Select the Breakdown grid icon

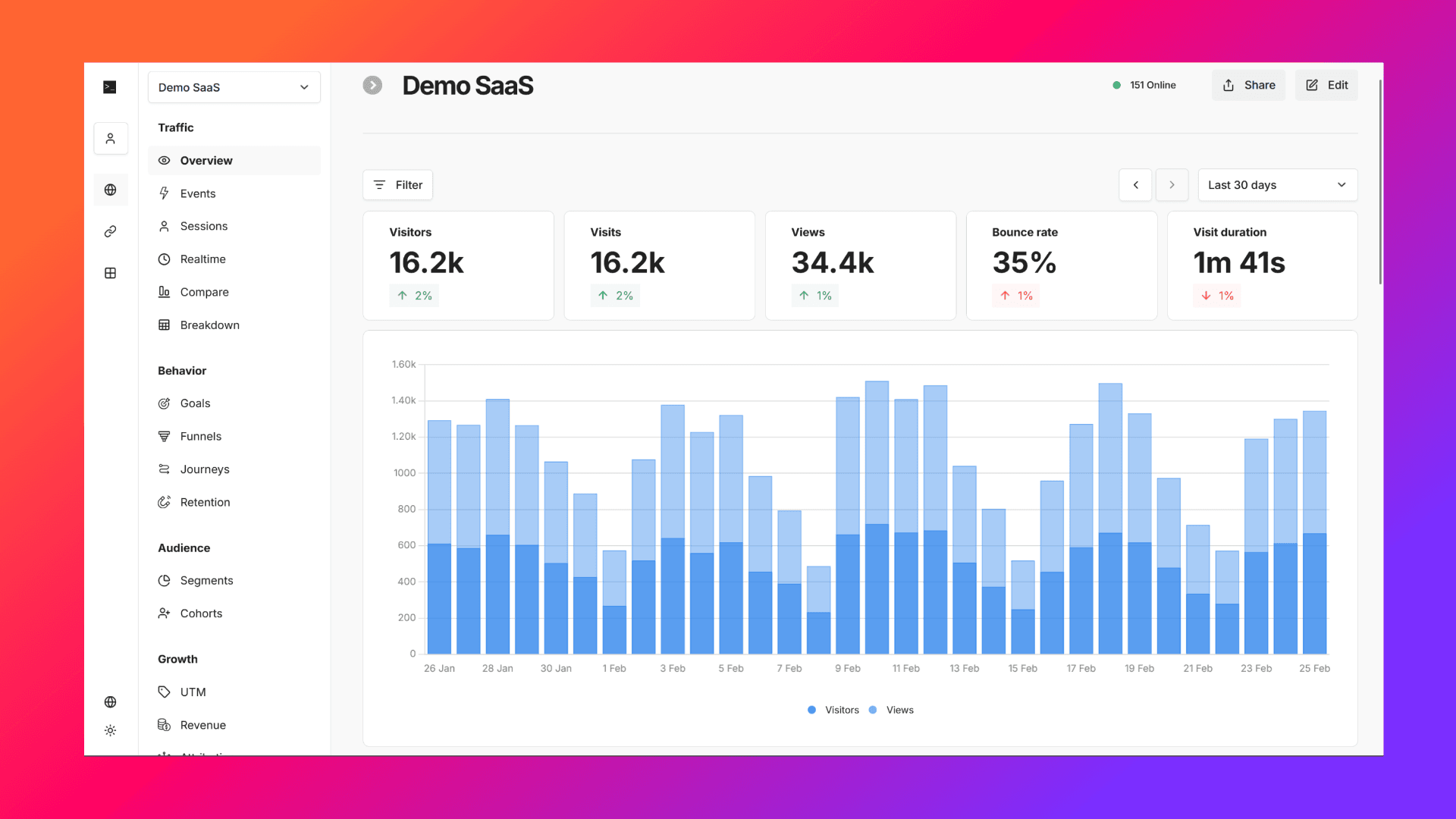pos(164,325)
